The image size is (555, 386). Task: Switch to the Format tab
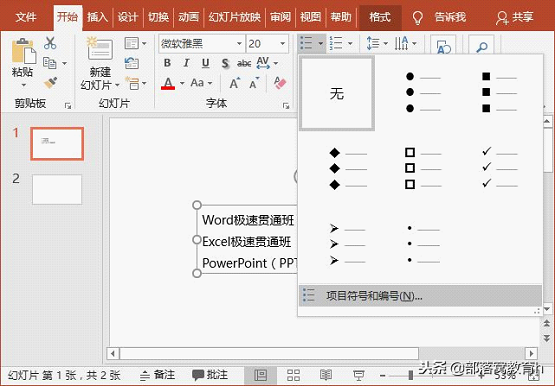click(380, 17)
